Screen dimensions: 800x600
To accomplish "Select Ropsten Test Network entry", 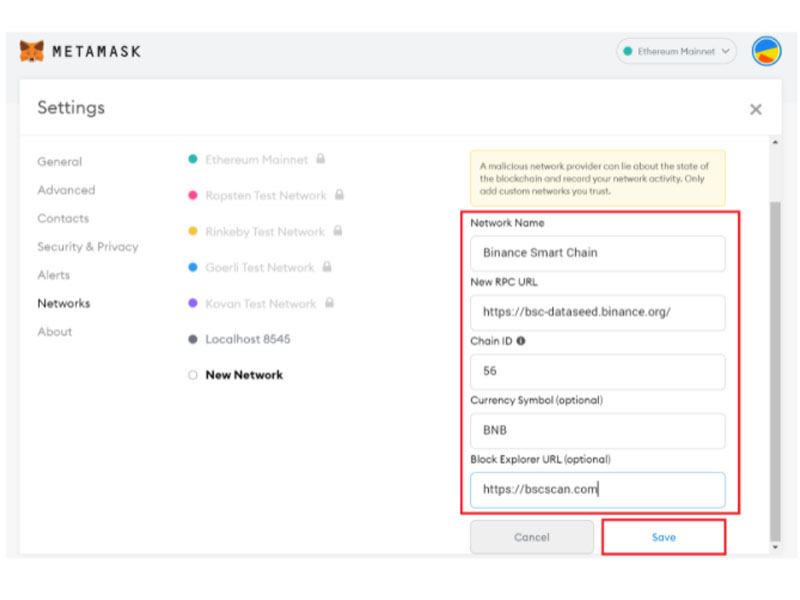I will pyautogui.click(x=266, y=195).
